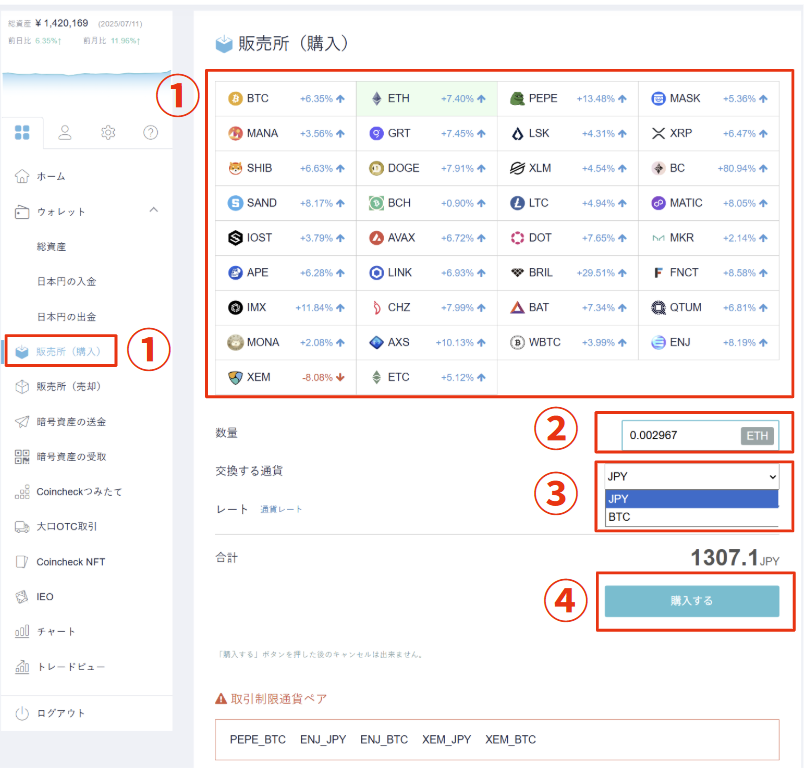Open 販売所（売却） in sidebar
The width and height of the screenshot is (806, 772).
pos(68,387)
